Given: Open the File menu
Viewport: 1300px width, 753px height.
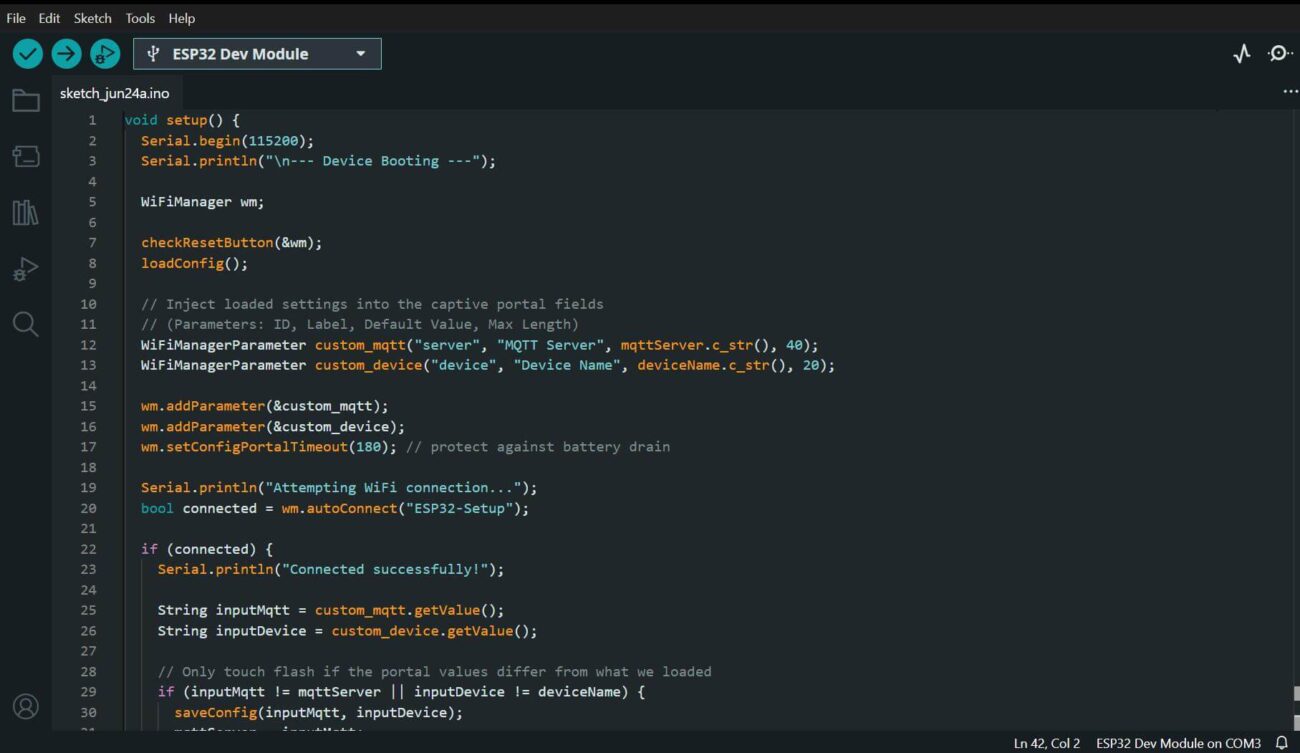Looking at the screenshot, I should (16, 18).
